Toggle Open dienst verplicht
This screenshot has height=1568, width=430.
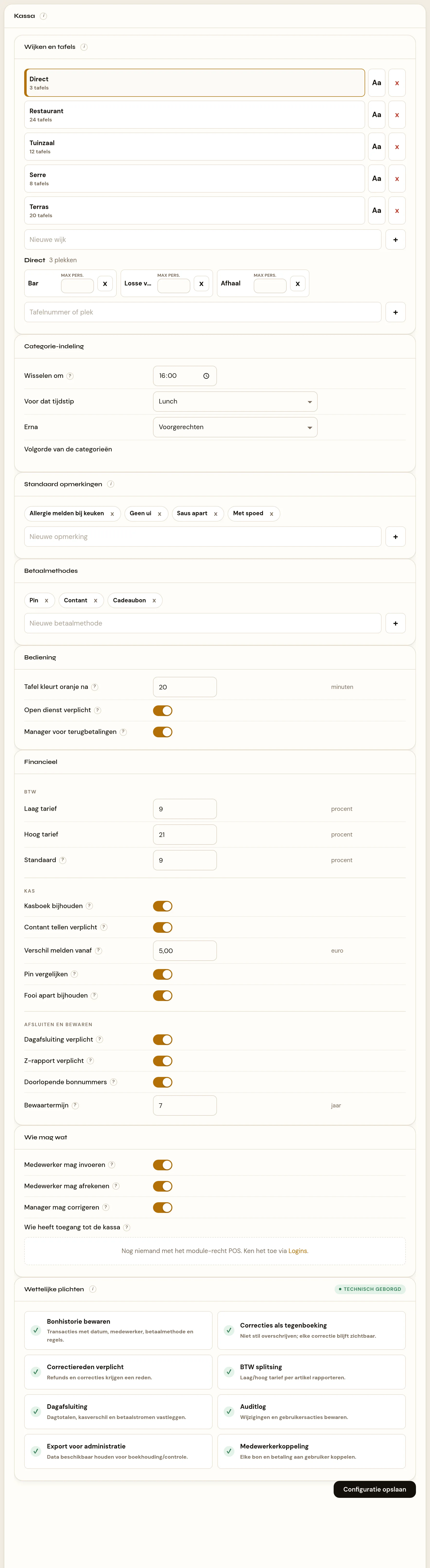click(163, 711)
